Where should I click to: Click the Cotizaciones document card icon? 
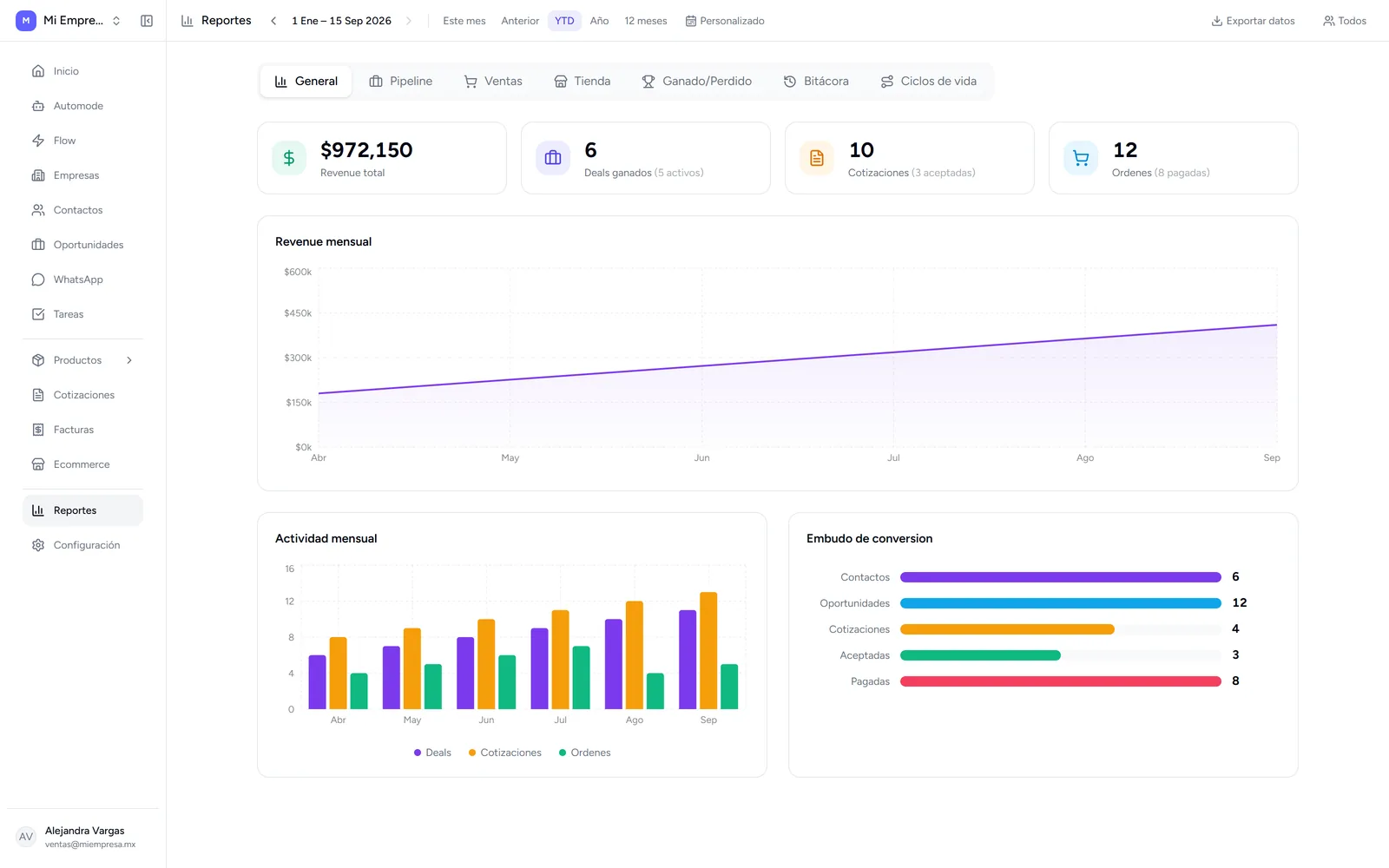[817, 158]
